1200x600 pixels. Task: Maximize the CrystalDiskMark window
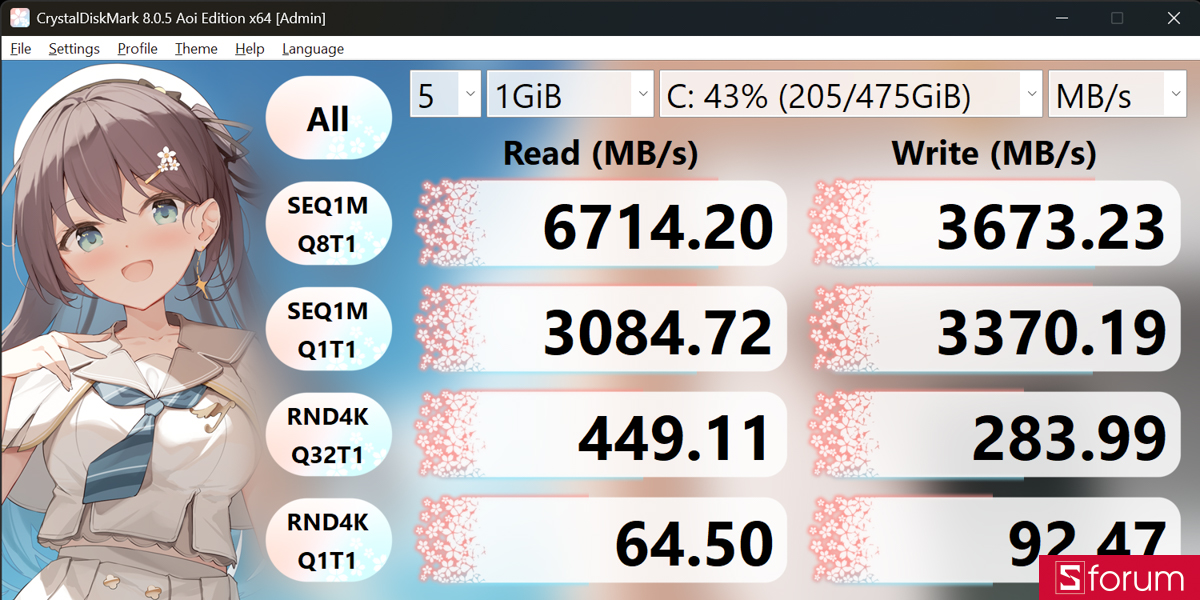point(1117,18)
